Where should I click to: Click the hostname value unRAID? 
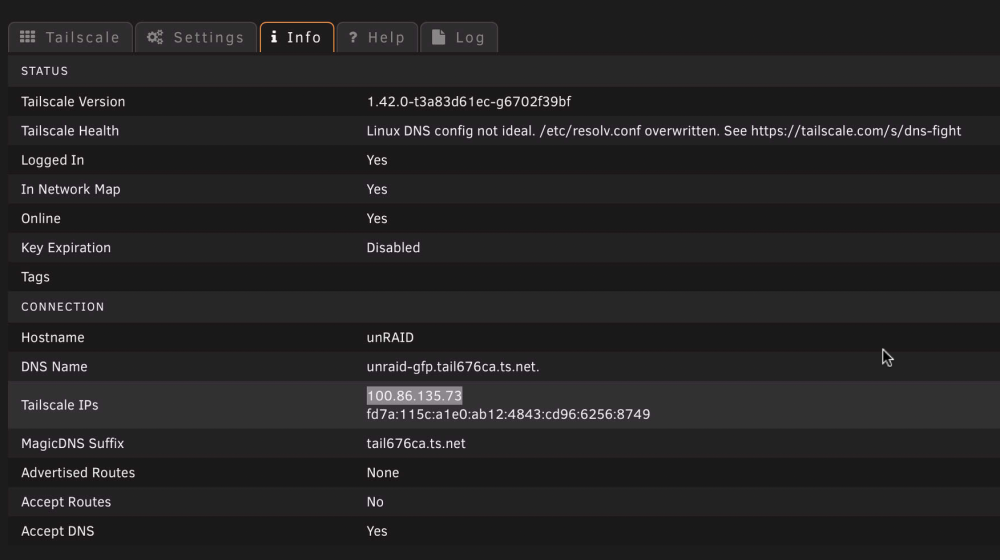coord(390,337)
